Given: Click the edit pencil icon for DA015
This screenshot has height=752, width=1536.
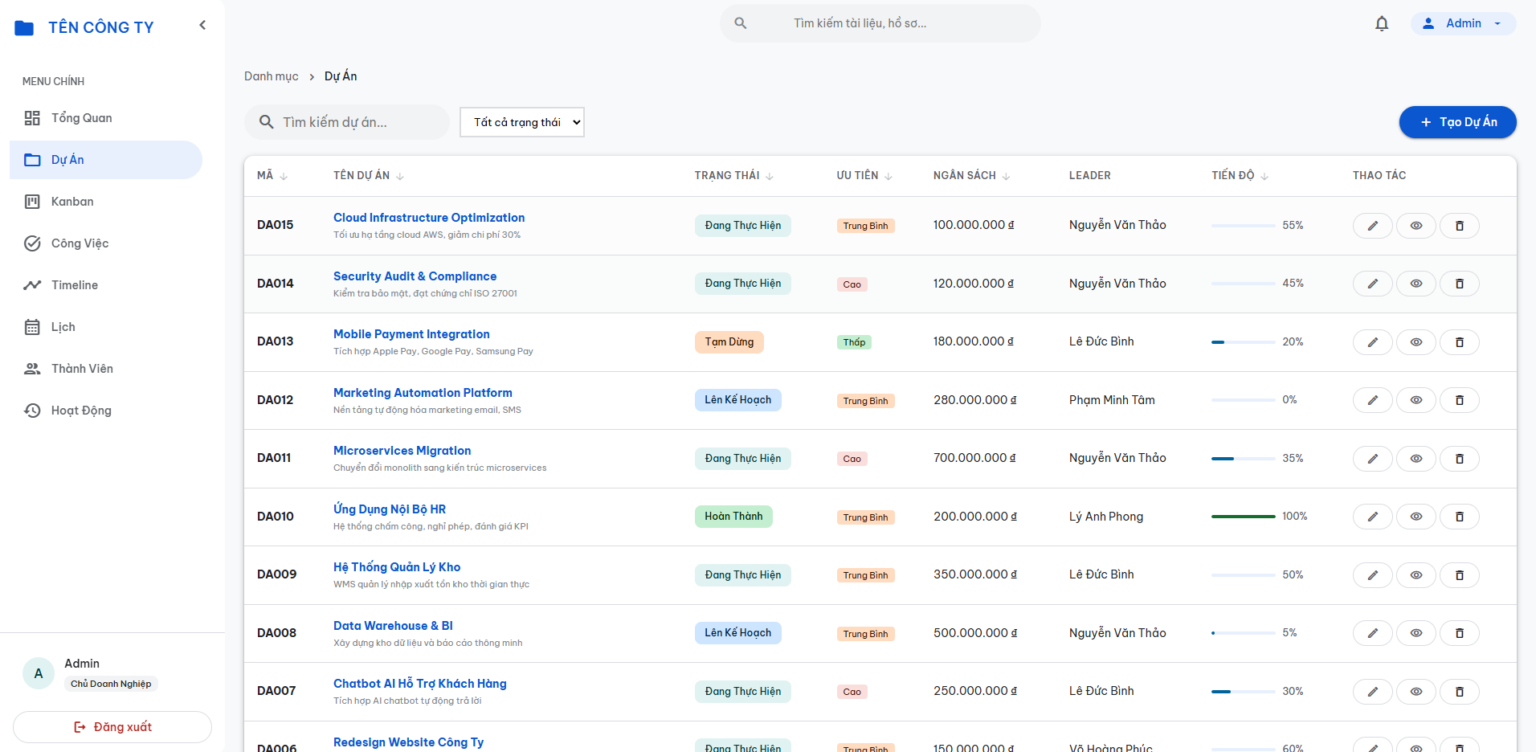Looking at the screenshot, I should pos(1373,226).
